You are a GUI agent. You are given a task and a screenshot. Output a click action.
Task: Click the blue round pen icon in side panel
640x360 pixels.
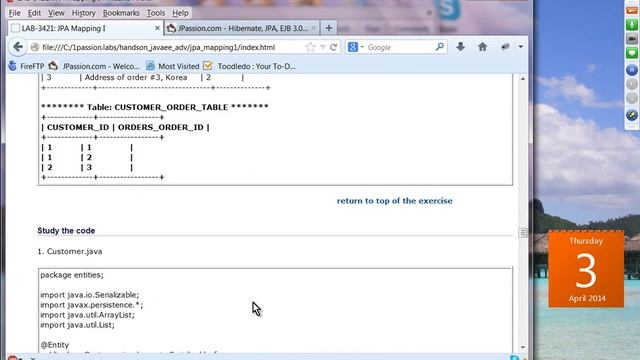(x=632, y=115)
